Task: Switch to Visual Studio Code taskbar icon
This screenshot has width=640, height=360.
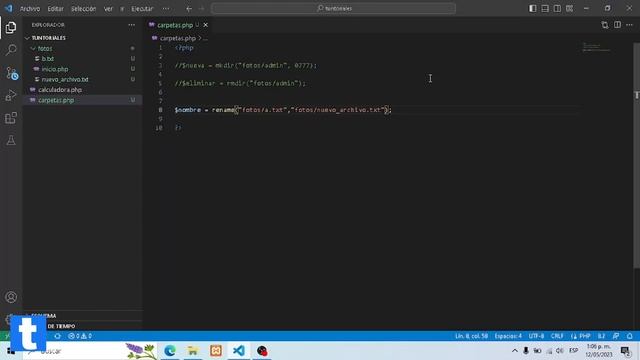Action: (x=239, y=351)
